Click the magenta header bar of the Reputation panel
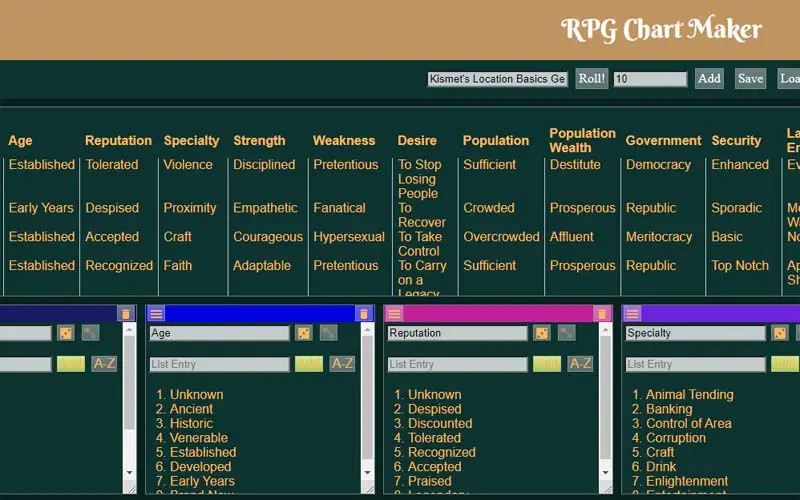This screenshot has height=500, width=800. (x=498, y=314)
